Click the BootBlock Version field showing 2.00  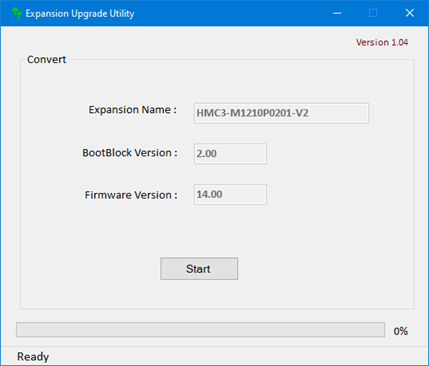point(230,154)
